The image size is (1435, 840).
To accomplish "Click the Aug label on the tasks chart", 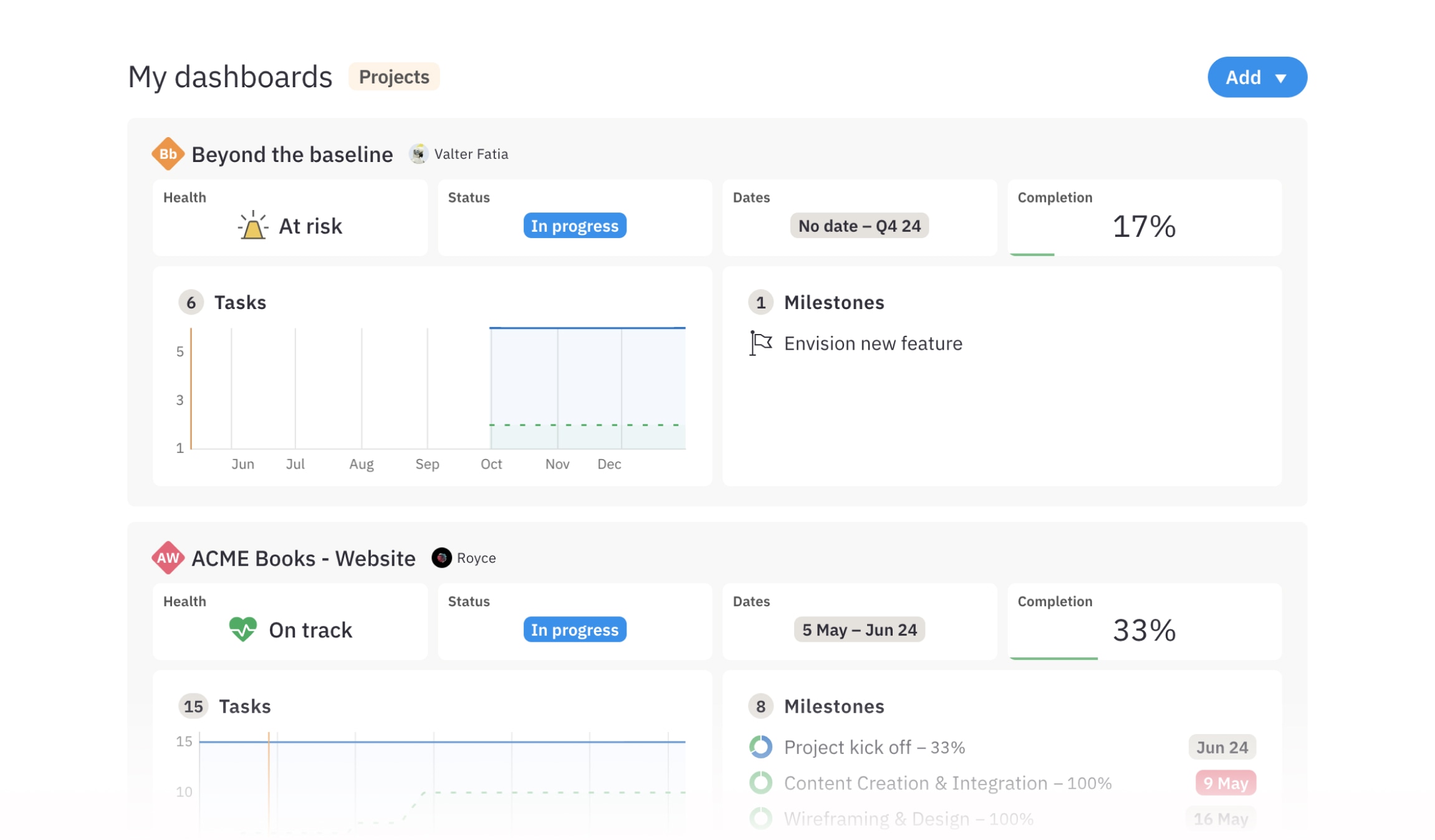I will point(362,464).
